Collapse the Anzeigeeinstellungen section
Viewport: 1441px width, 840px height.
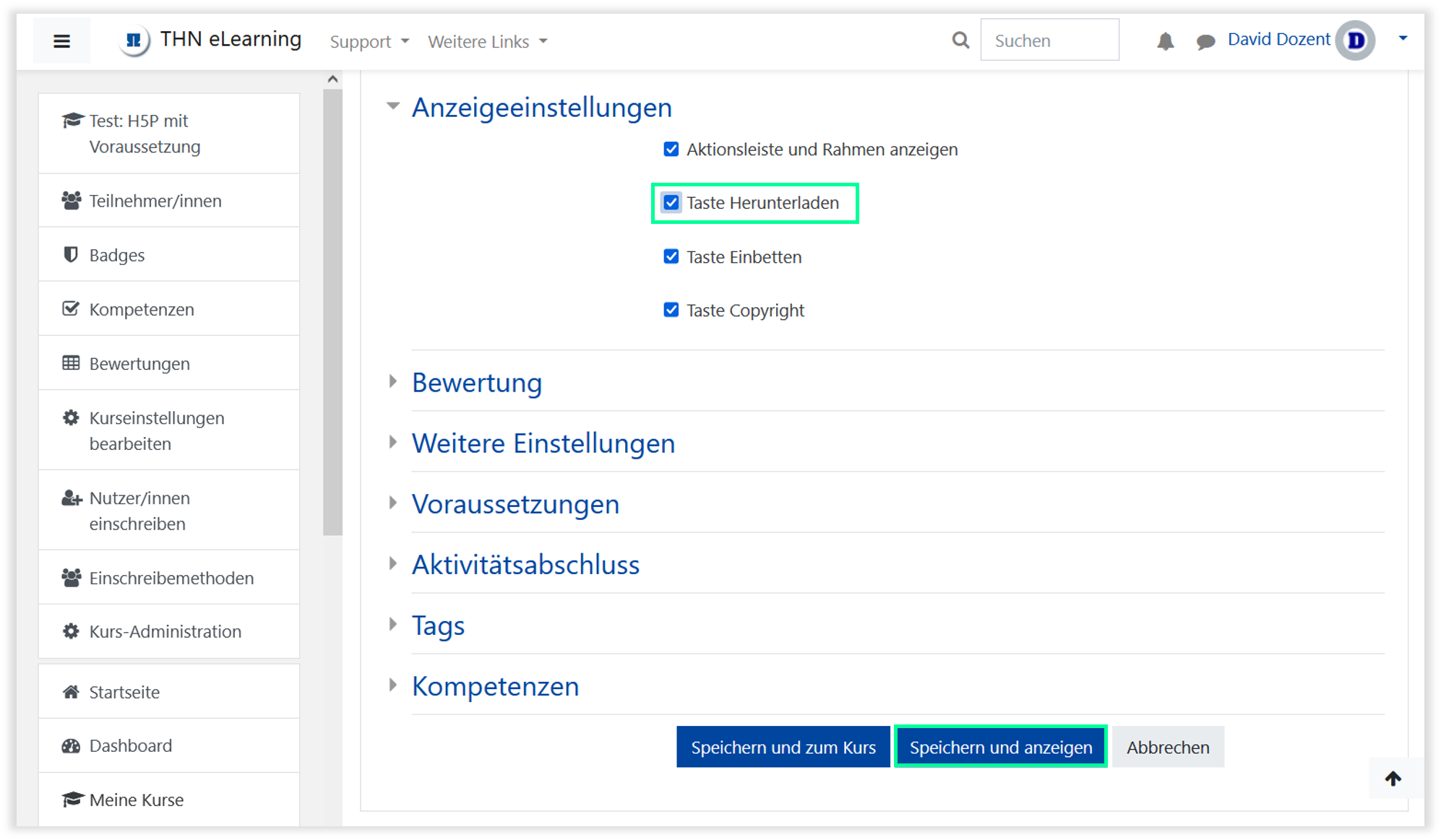click(541, 108)
